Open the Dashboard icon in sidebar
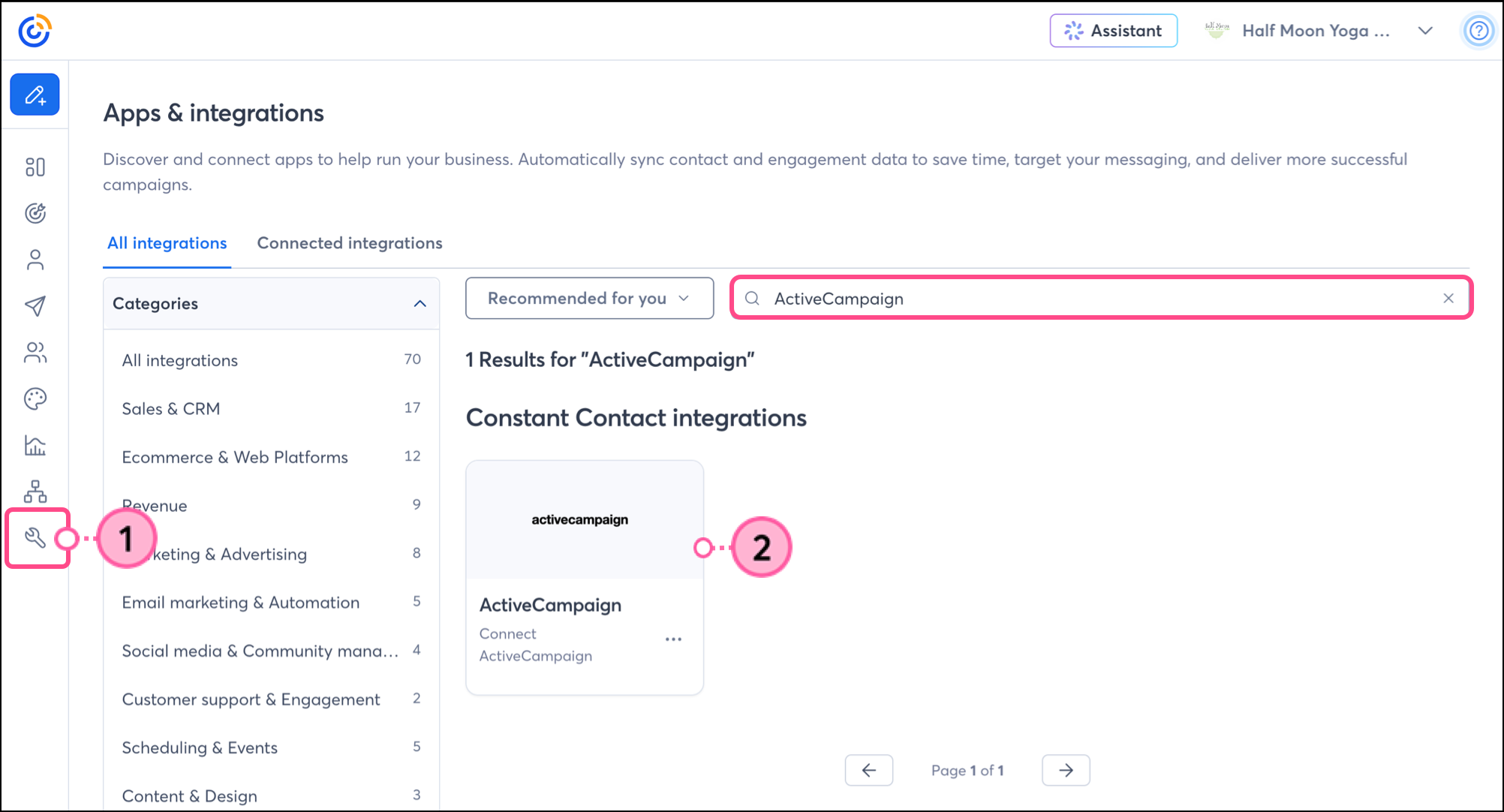1504x812 pixels. point(35,167)
